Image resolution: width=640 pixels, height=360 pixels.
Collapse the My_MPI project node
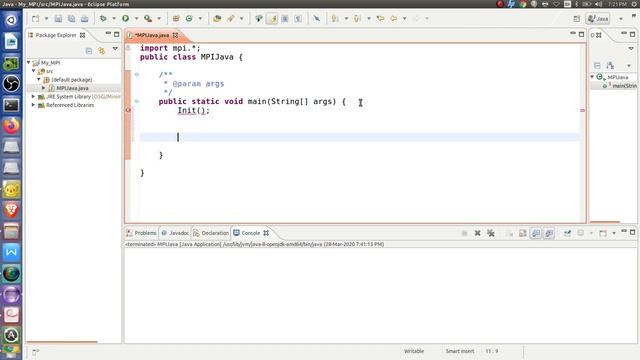[29, 62]
